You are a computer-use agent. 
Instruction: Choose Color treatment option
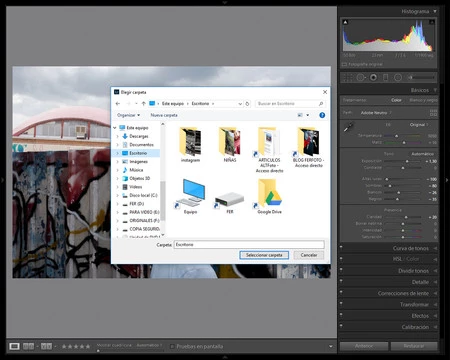(x=396, y=100)
